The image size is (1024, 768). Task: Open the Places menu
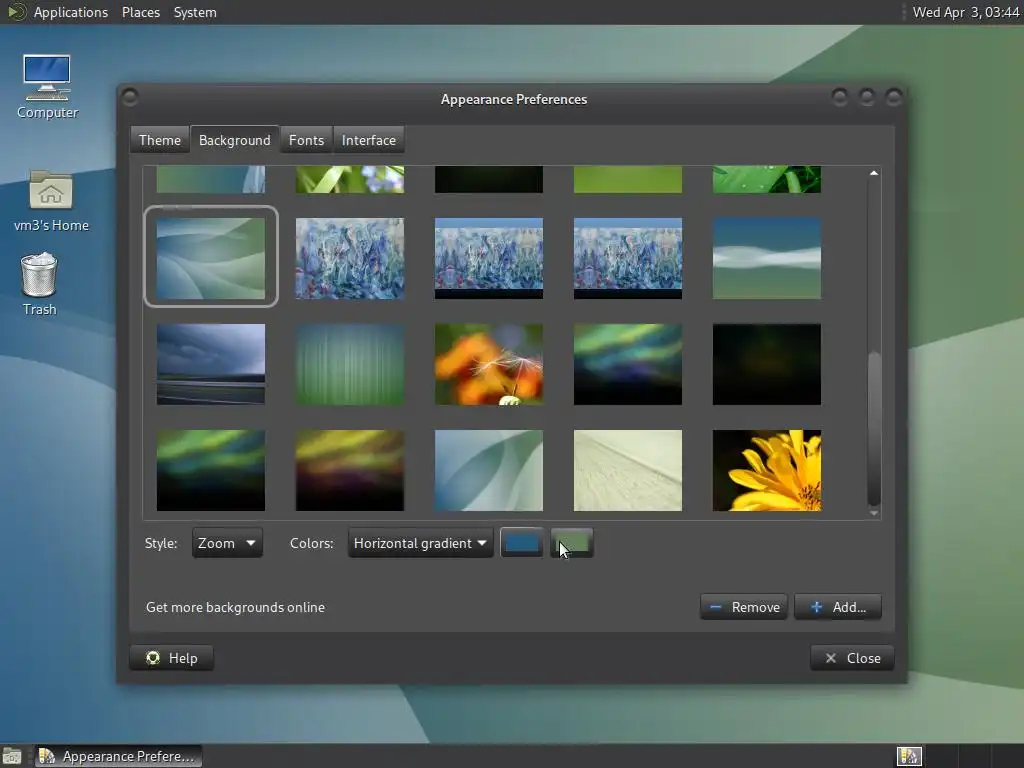(141, 12)
